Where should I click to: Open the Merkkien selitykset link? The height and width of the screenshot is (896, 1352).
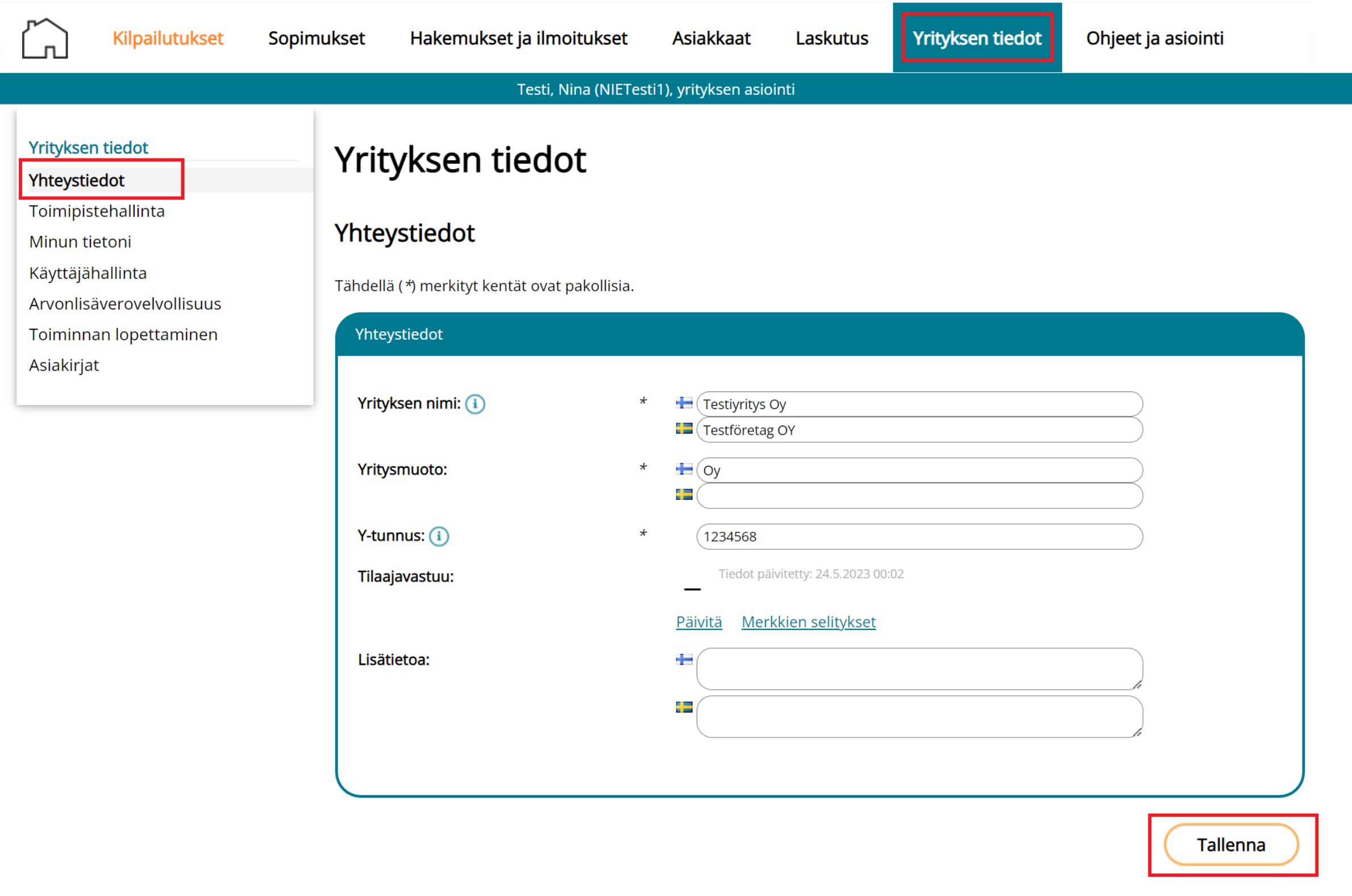808,622
